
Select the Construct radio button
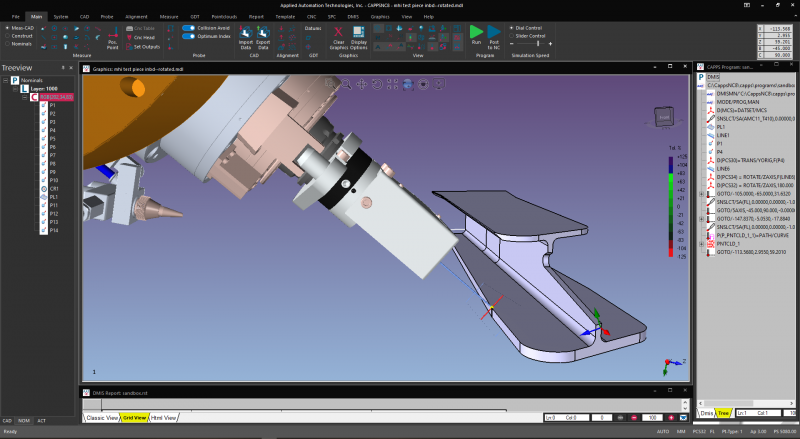click(6, 36)
